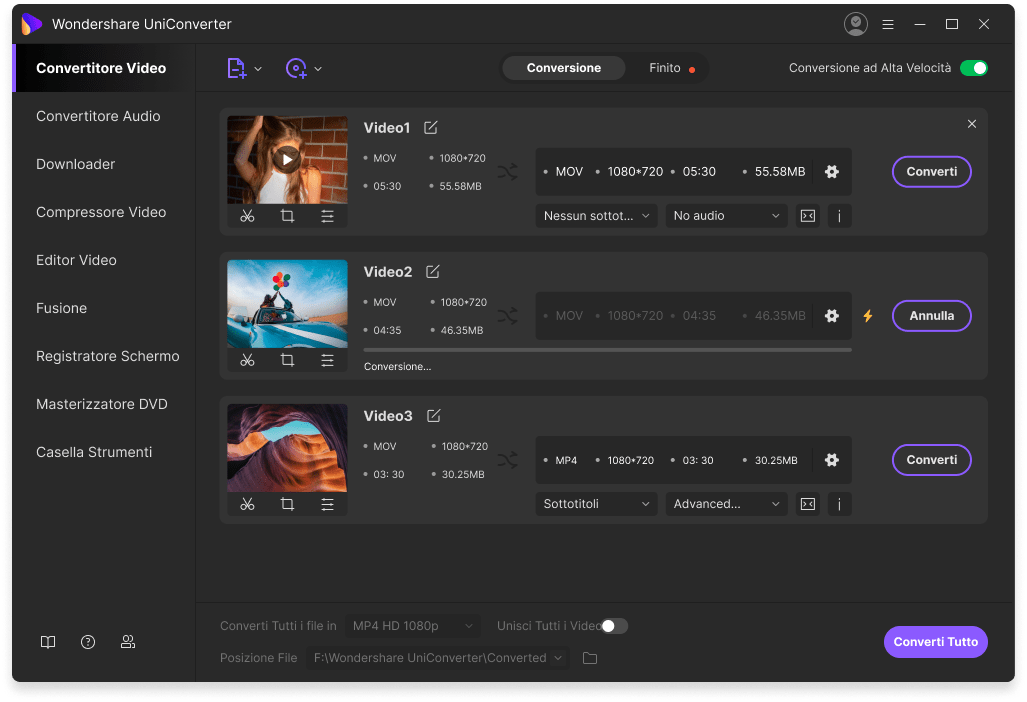Open the Add Files dropdown arrow
1027x702 pixels.
(258, 69)
